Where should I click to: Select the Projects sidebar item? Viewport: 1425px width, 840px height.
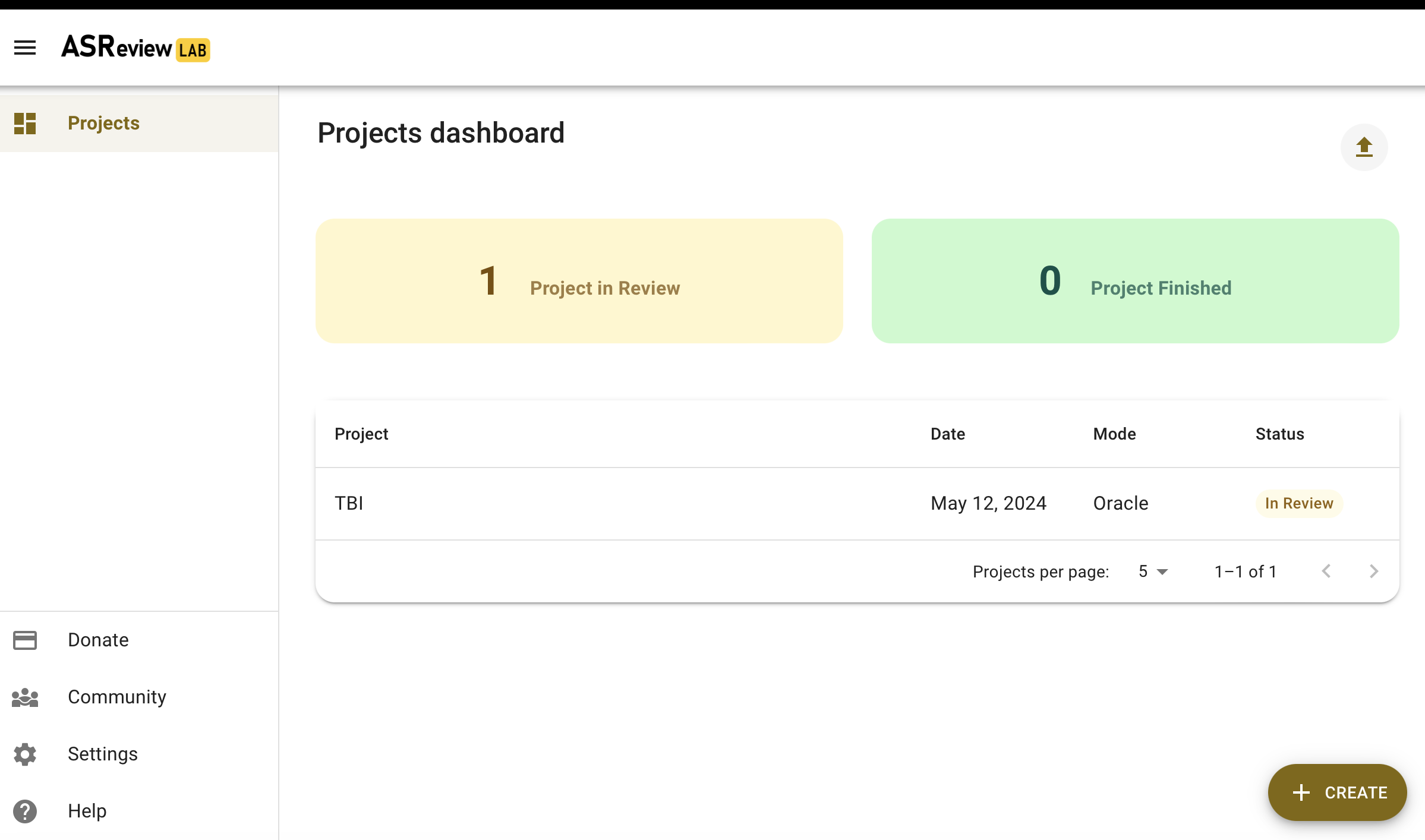click(x=103, y=123)
